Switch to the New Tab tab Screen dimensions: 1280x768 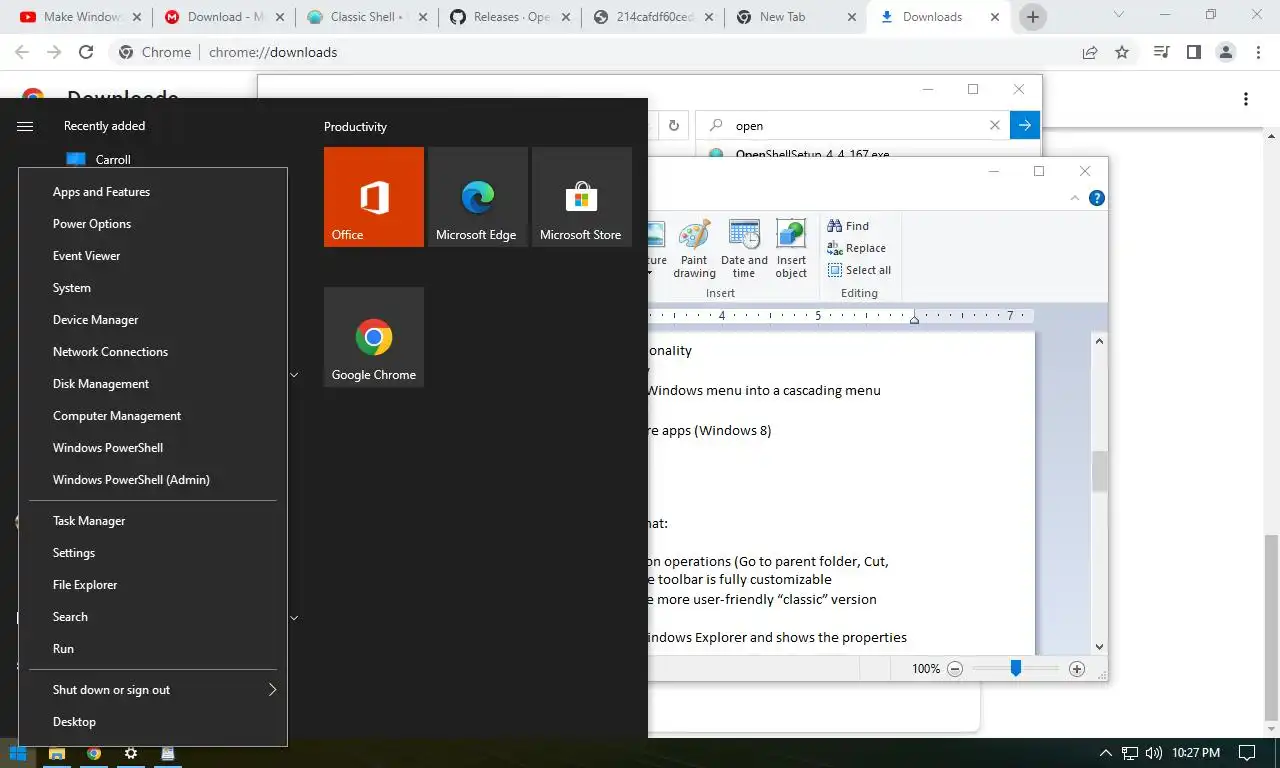(x=796, y=17)
